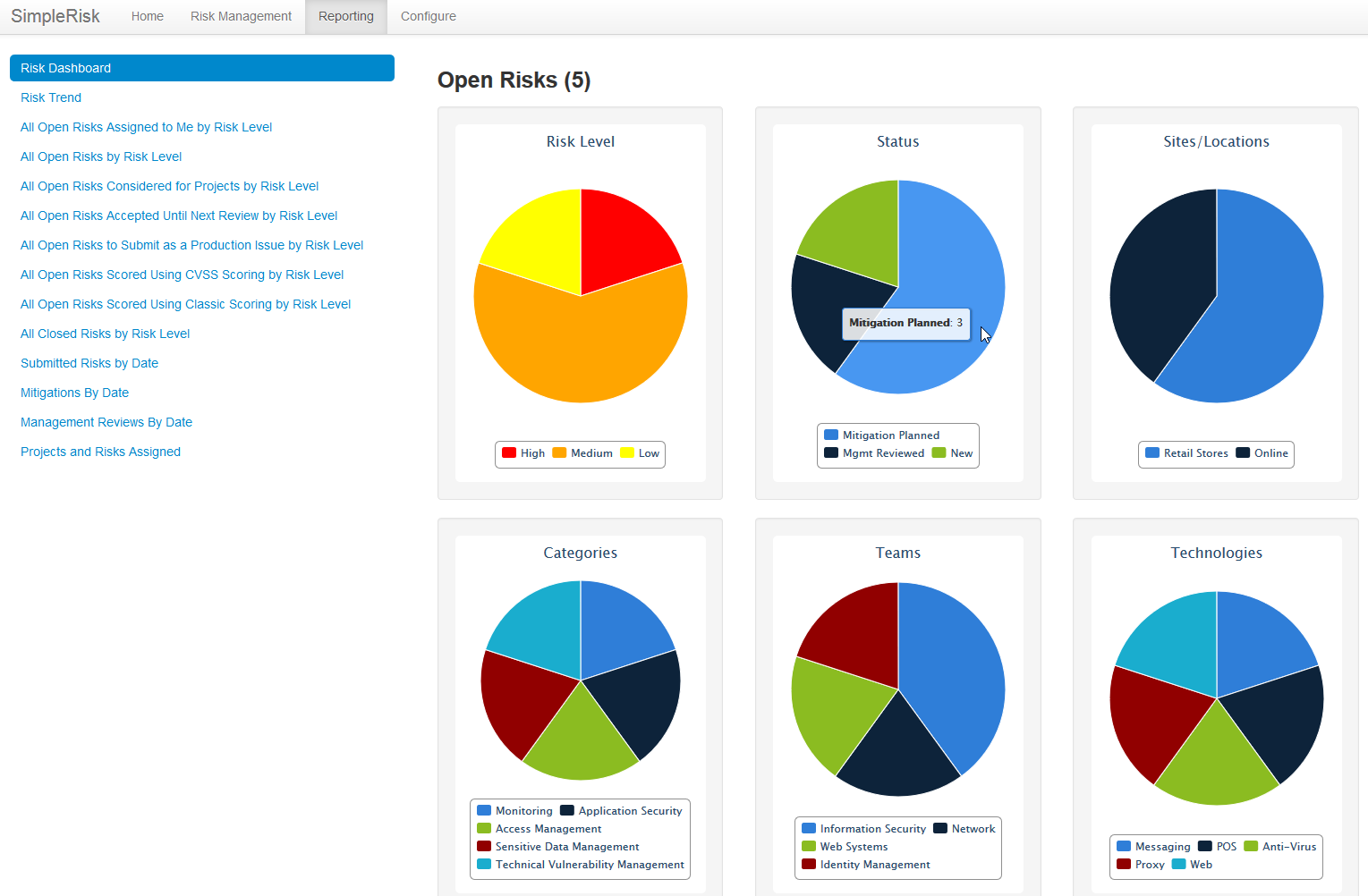The width and height of the screenshot is (1368, 896).
Task: Click the Low legend entry in Risk Level
Action: pos(640,453)
